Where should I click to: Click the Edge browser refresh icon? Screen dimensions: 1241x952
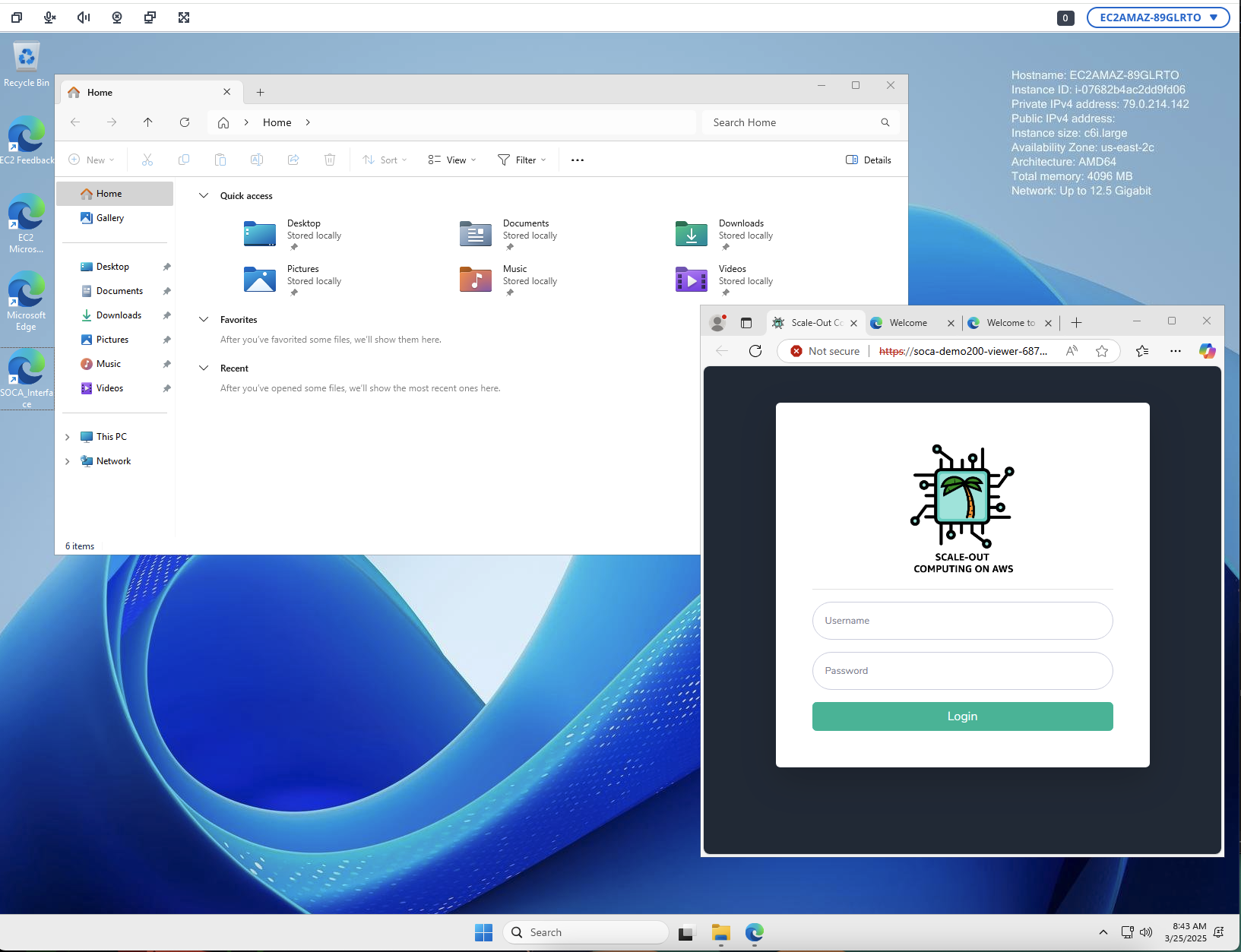click(x=755, y=351)
